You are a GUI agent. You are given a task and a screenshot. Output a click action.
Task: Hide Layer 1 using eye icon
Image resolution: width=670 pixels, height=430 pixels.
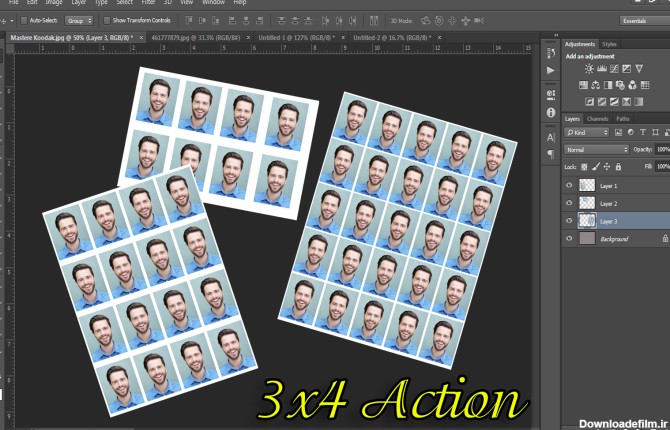[x=570, y=186]
